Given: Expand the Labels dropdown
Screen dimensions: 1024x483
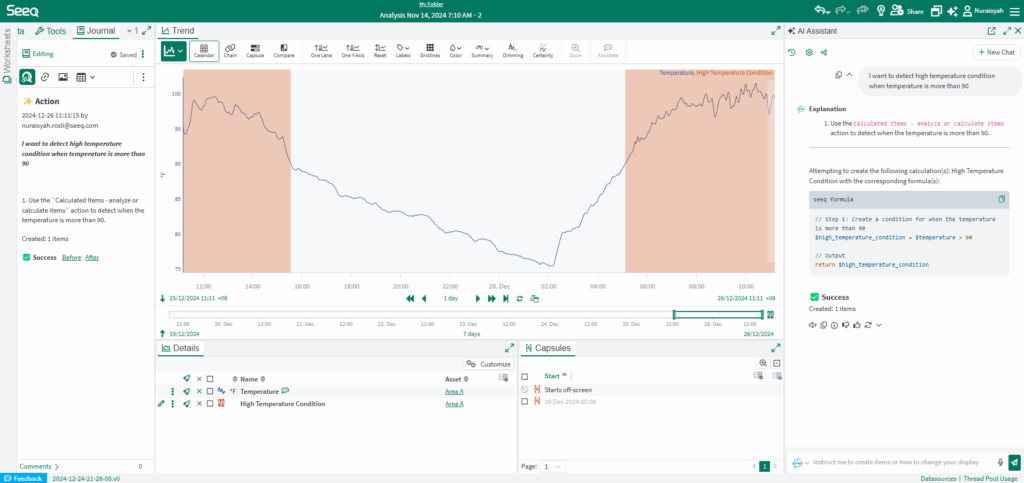Looking at the screenshot, I should tap(404, 51).
